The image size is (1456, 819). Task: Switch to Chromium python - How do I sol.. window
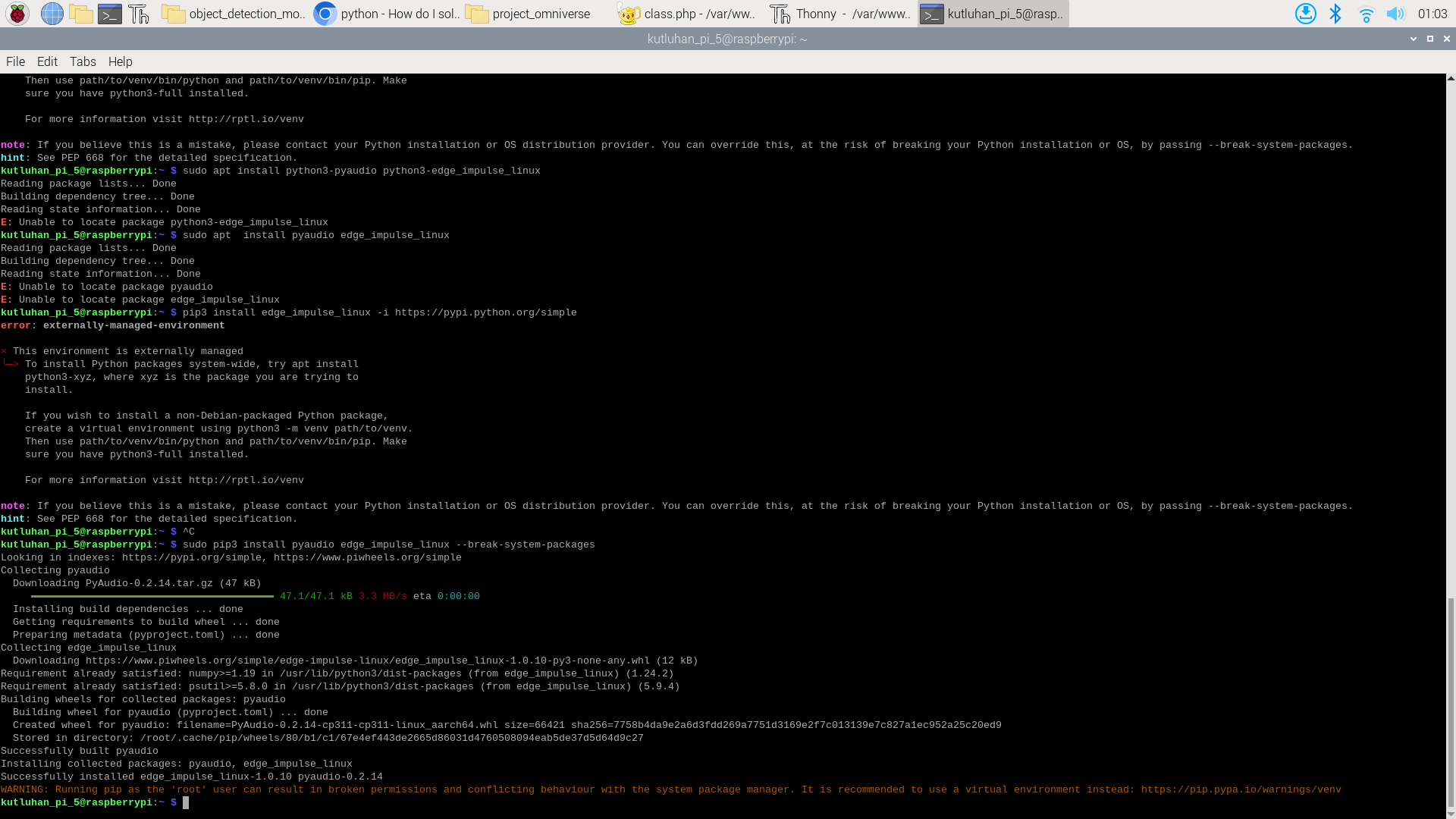click(x=387, y=14)
